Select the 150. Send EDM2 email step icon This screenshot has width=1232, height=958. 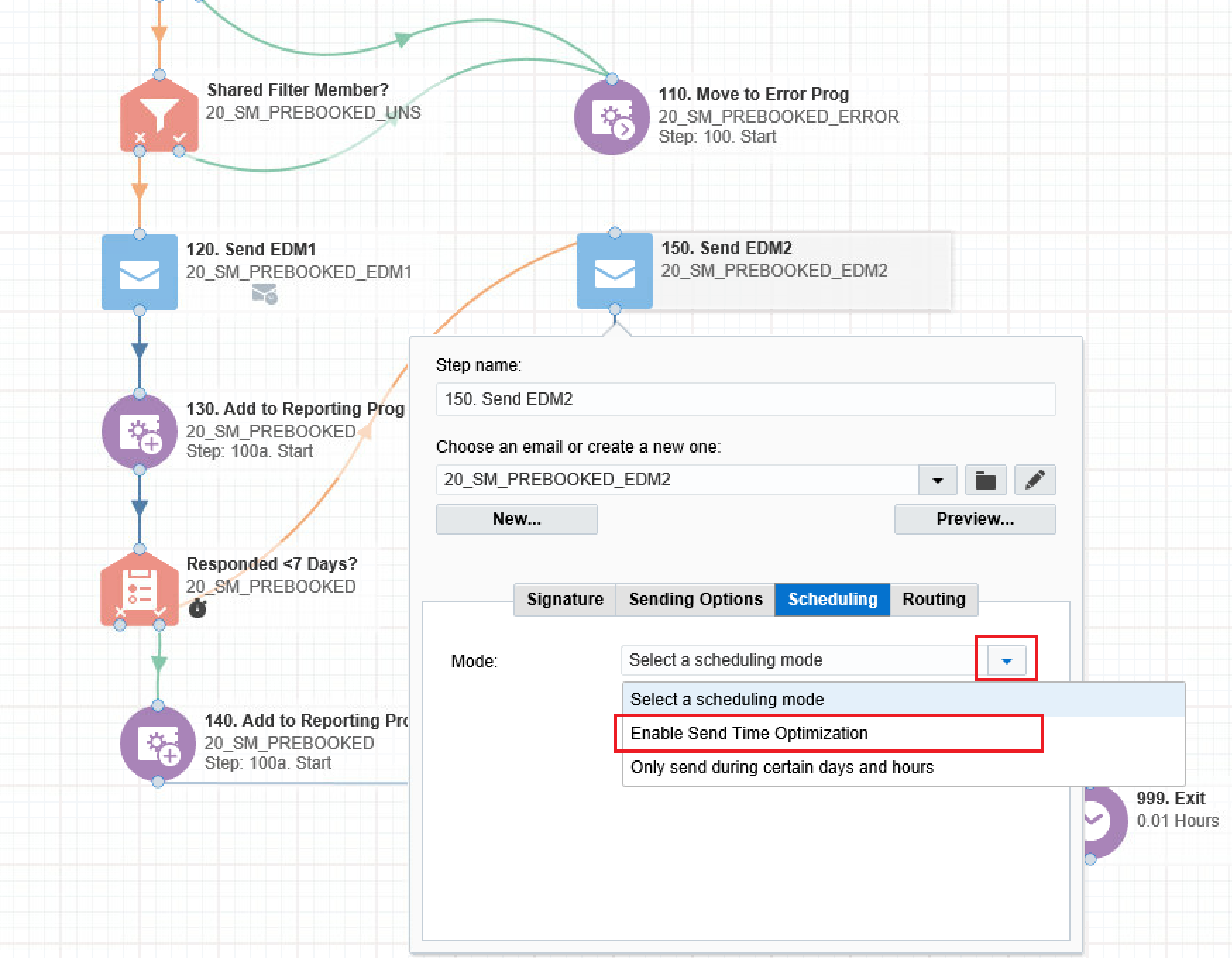click(x=615, y=271)
